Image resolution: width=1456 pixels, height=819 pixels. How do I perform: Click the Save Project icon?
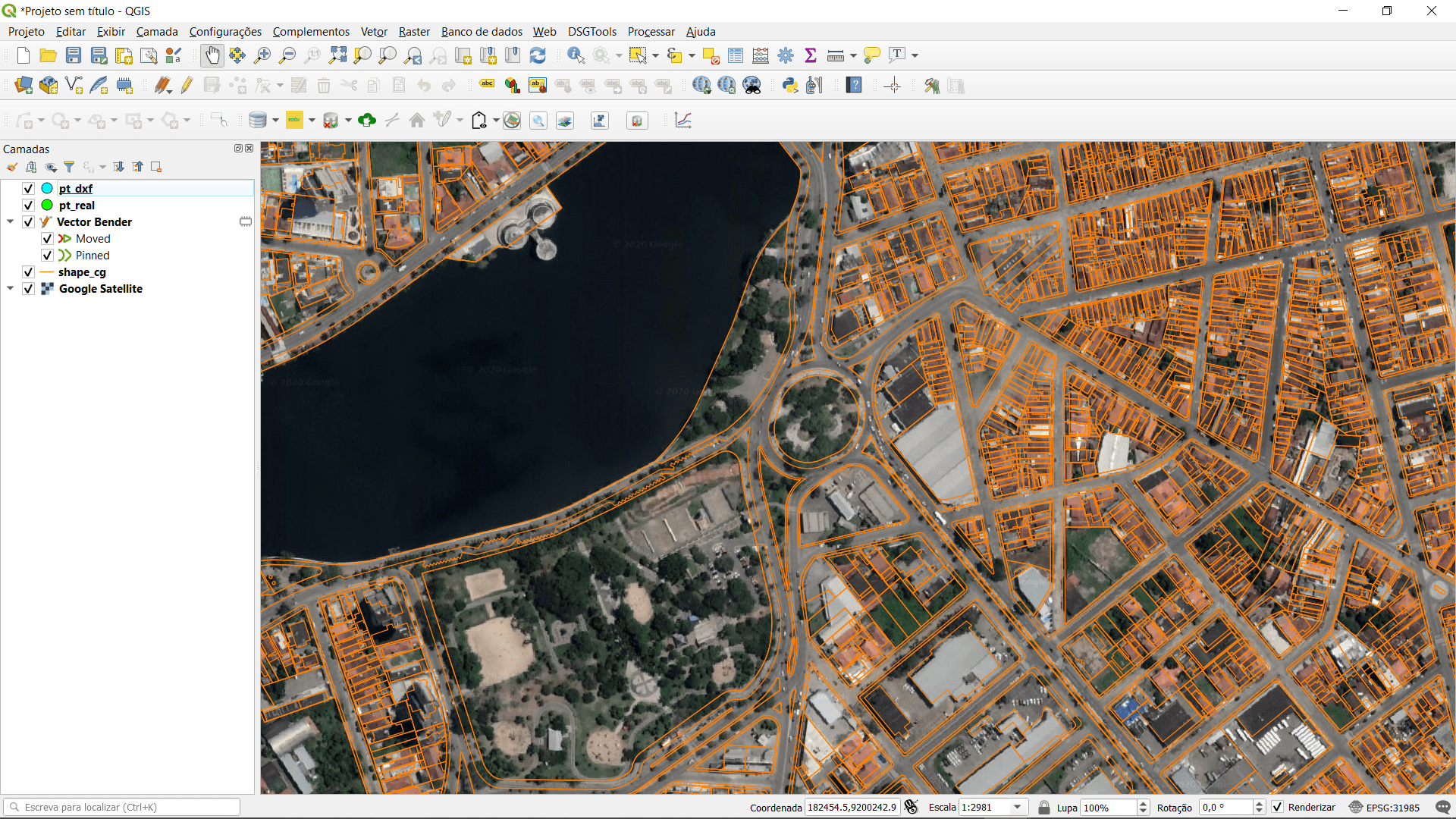(x=74, y=55)
